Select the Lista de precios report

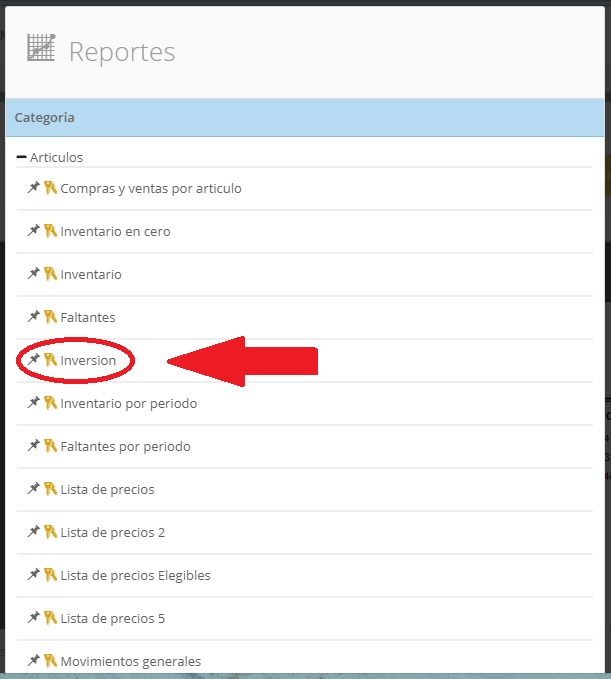(107, 489)
